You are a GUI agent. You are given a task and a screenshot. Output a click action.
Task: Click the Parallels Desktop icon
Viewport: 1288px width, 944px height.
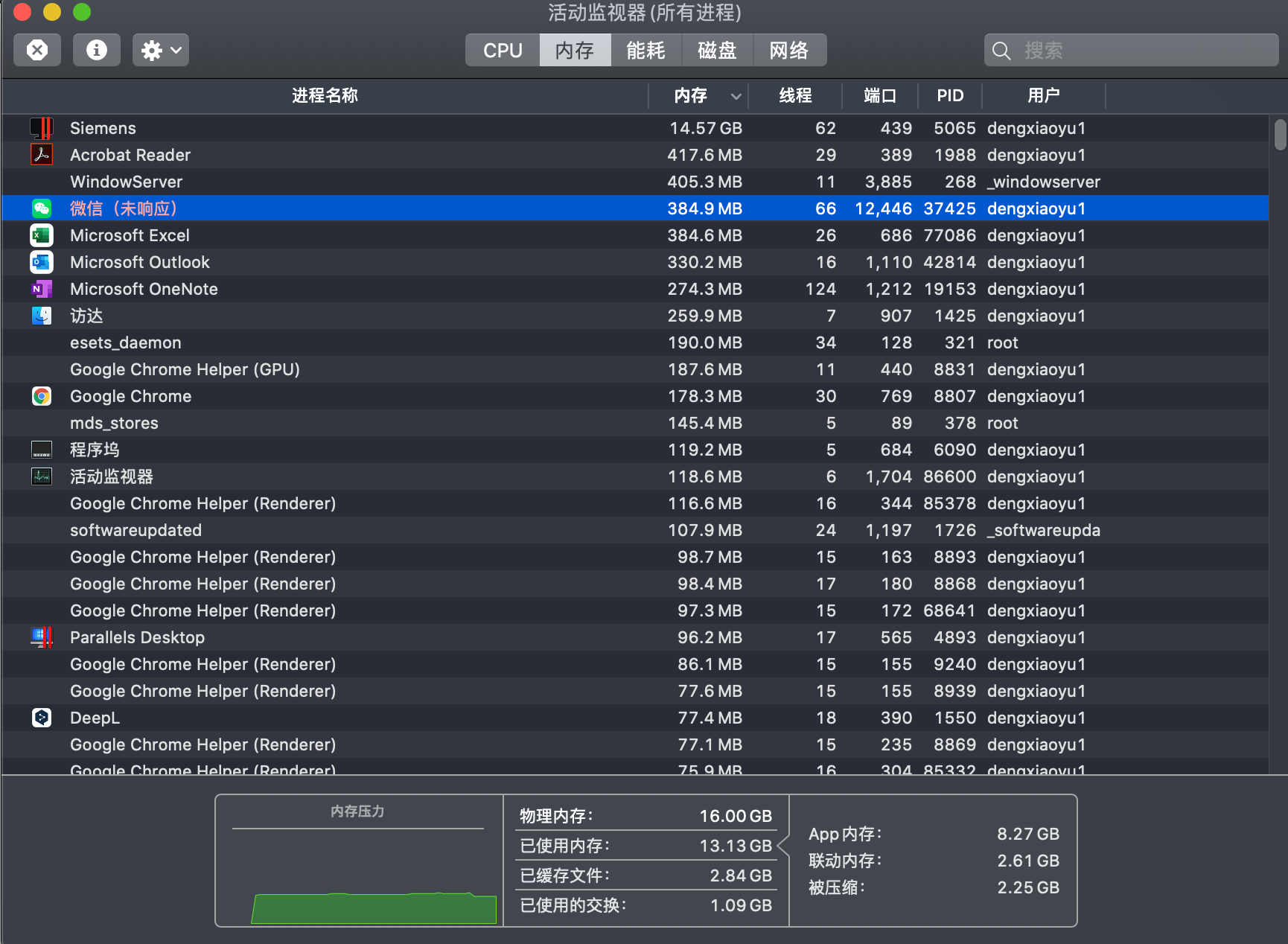pos(42,637)
